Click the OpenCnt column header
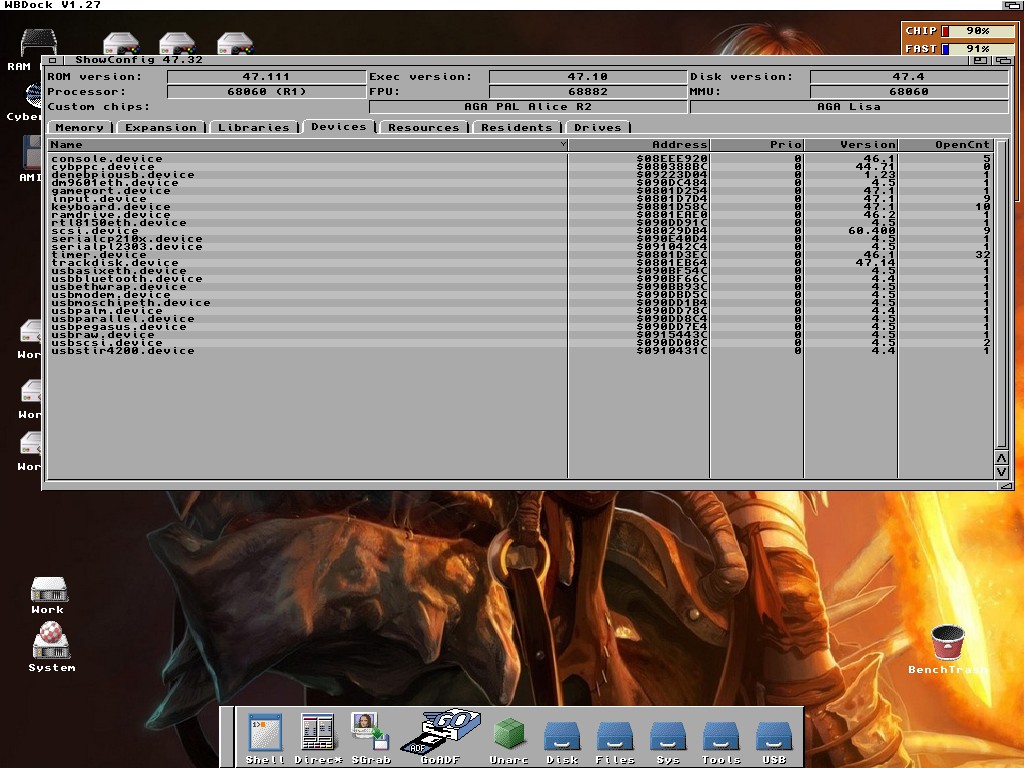Viewport: 1024px width, 768px height. [945, 145]
